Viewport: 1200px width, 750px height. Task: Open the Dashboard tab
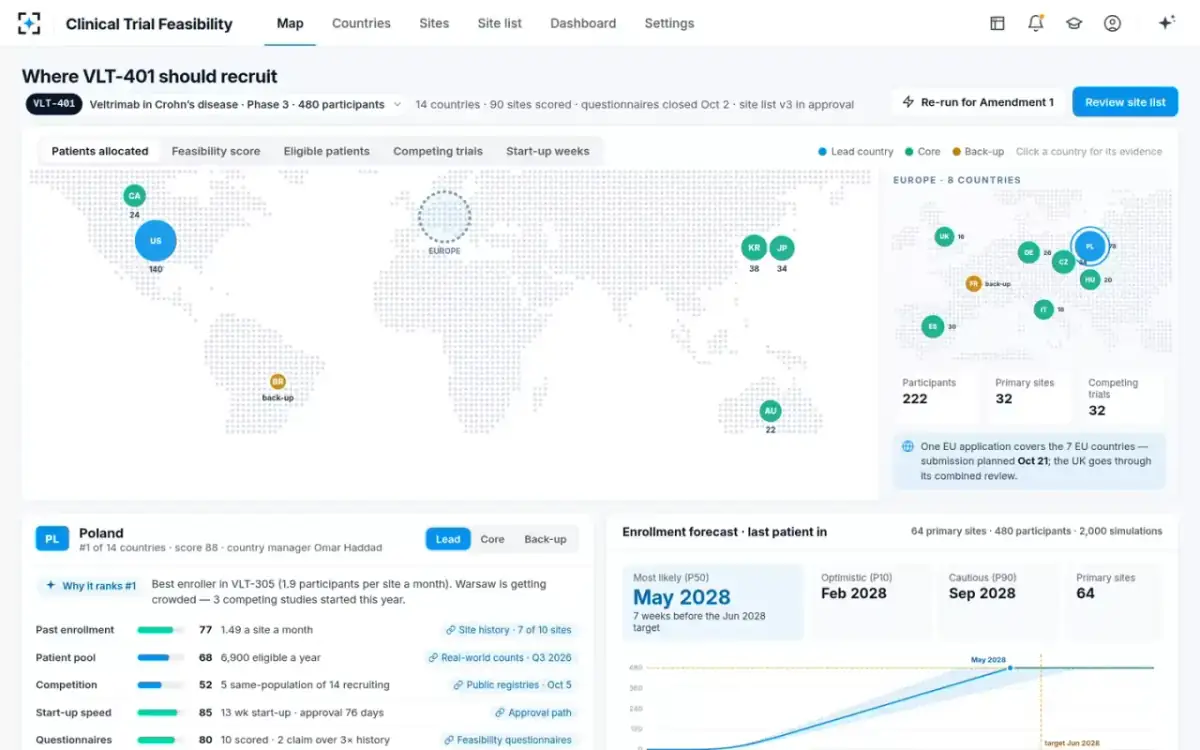583,23
